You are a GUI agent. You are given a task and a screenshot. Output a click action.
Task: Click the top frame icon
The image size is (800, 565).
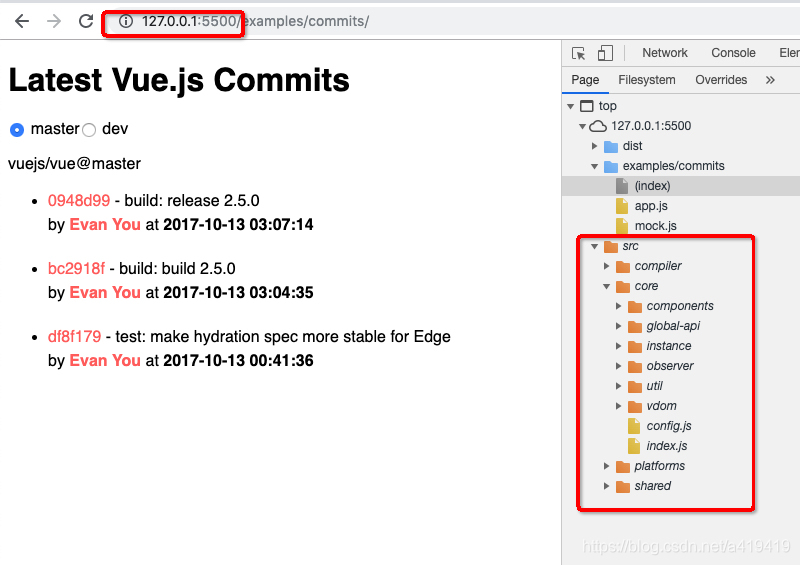click(x=587, y=106)
